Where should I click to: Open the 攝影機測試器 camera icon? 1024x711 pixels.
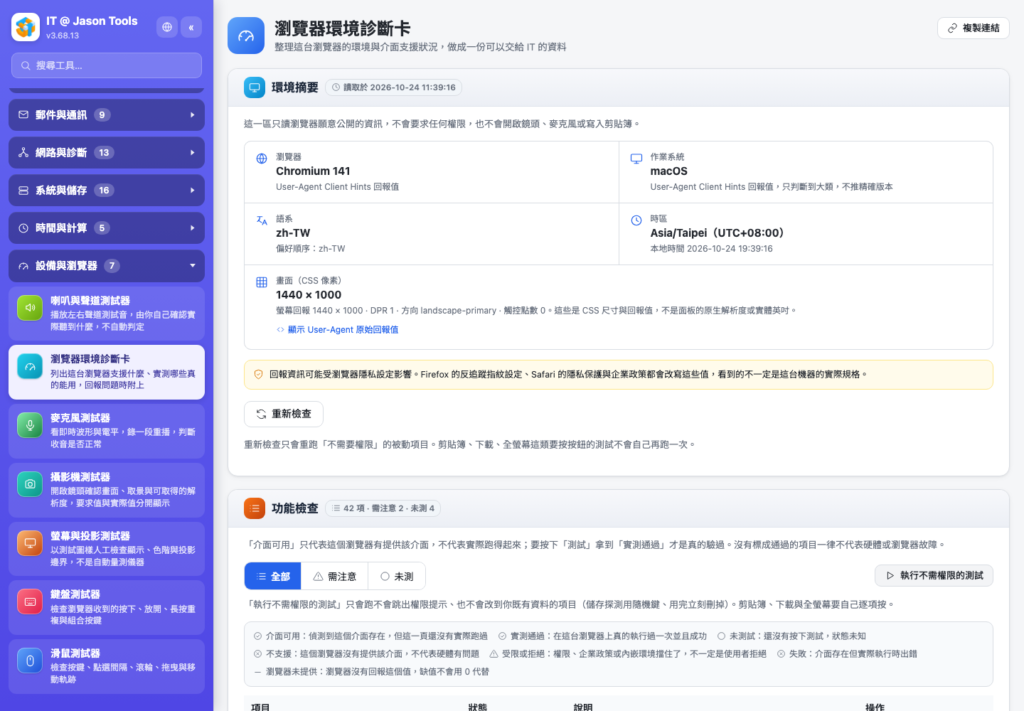pyautogui.click(x=30, y=484)
